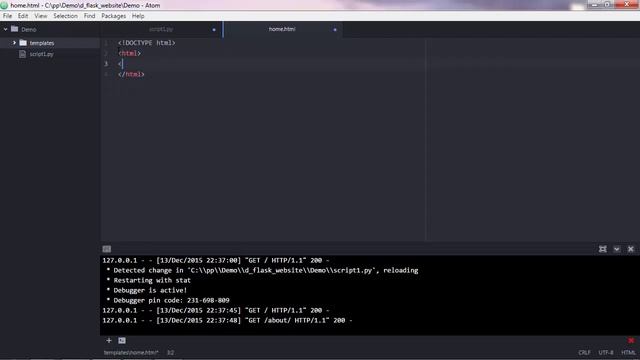This screenshot has height=360, width=640.
Task: Change HTML grammar selector
Action: pyautogui.click(x=629, y=353)
